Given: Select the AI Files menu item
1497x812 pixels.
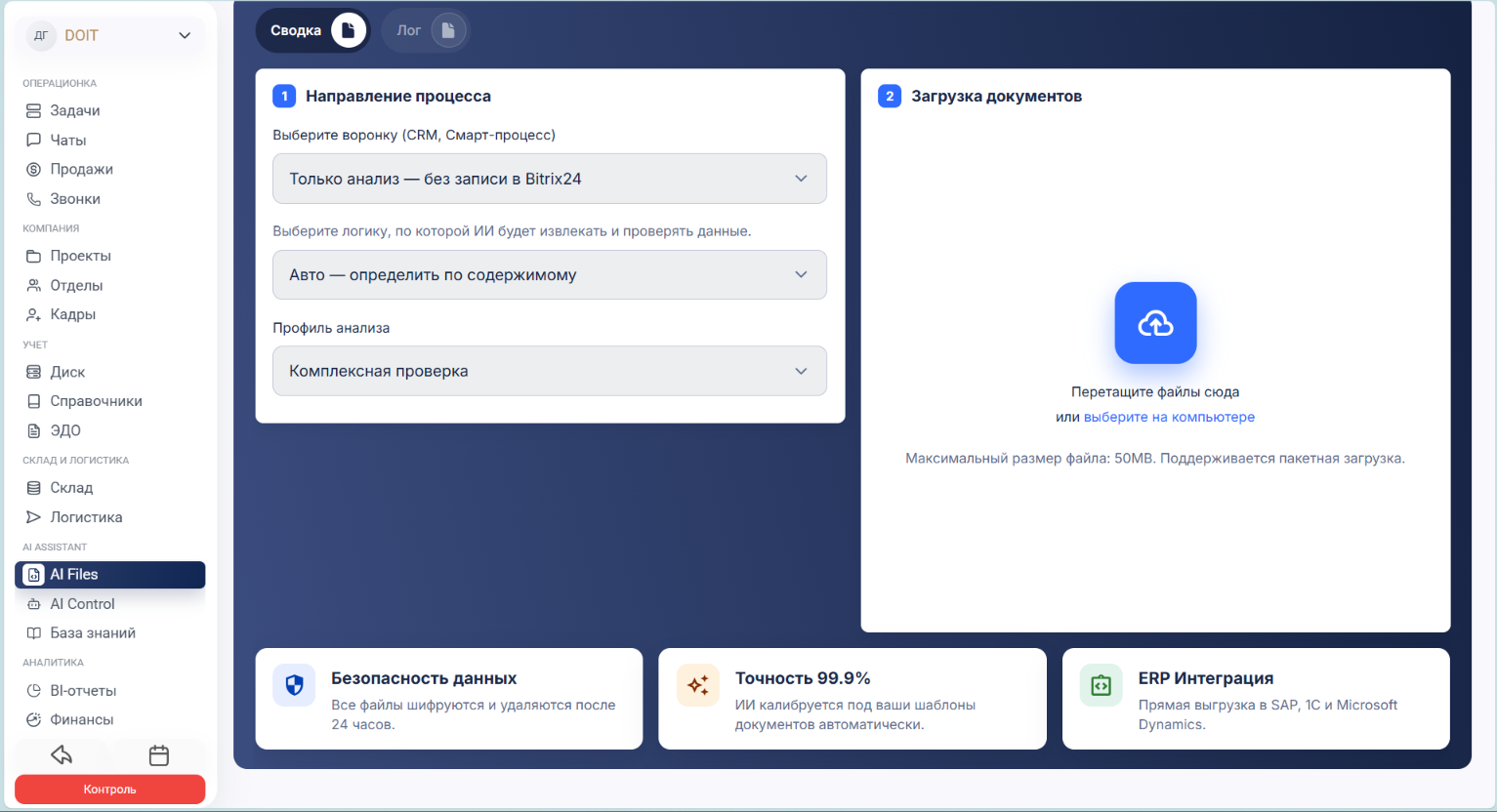Looking at the screenshot, I should (x=110, y=575).
